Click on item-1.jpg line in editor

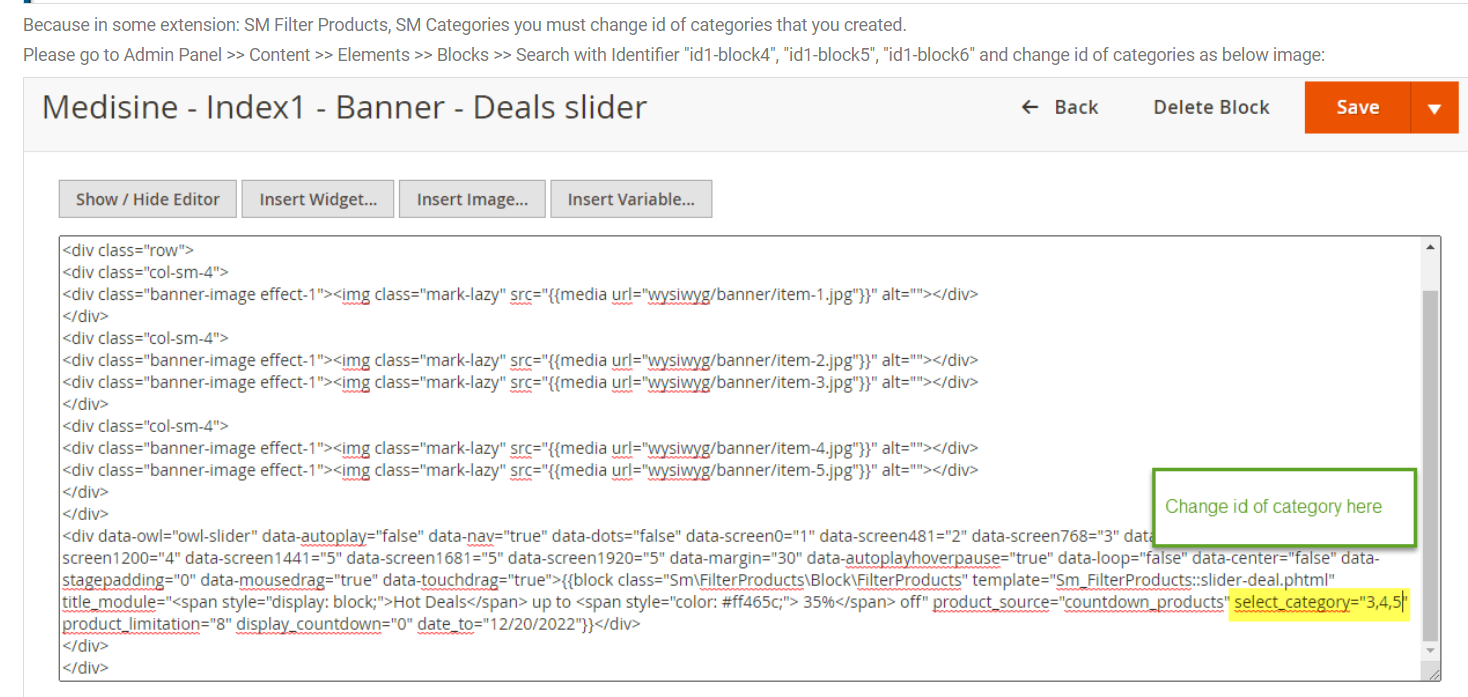click(x=520, y=294)
